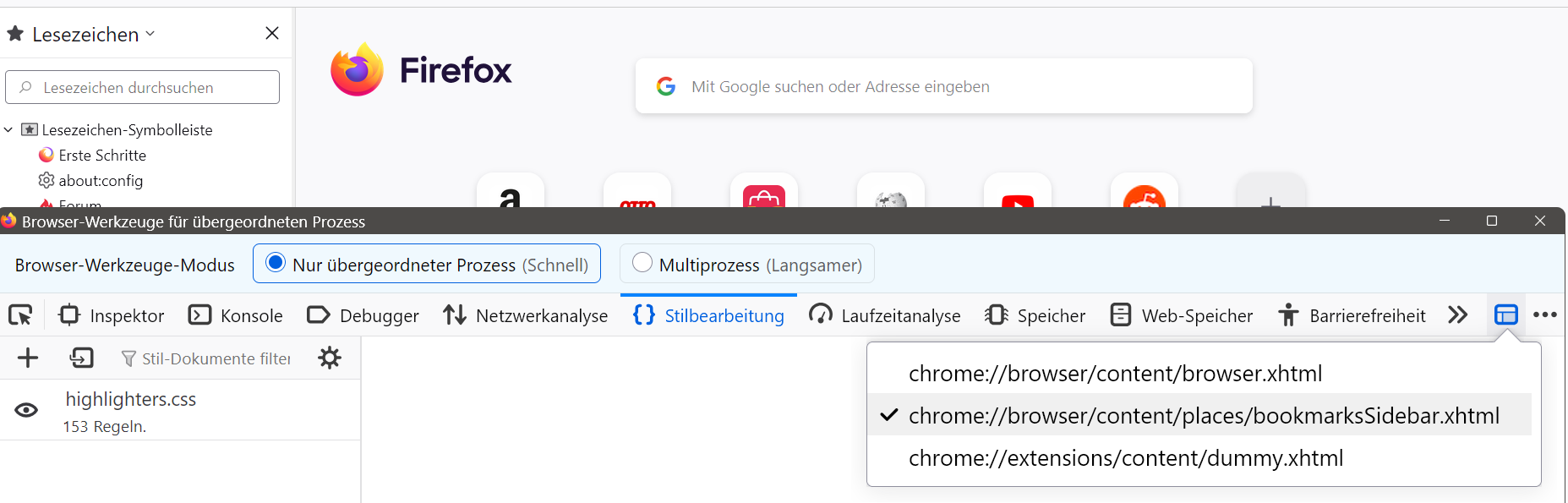This screenshot has width=1568, height=503.
Task: Click the import style sheet icon
Action: 81,358
